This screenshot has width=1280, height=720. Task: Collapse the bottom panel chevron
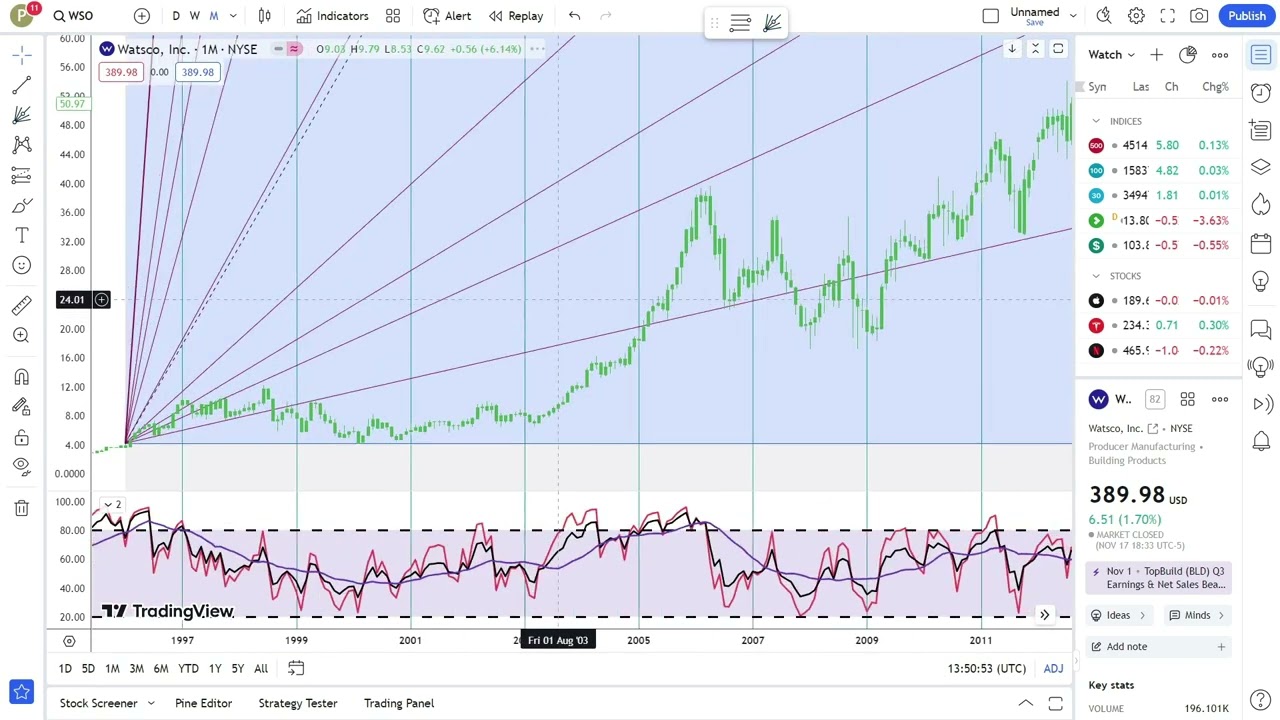tap(1026, 704)
